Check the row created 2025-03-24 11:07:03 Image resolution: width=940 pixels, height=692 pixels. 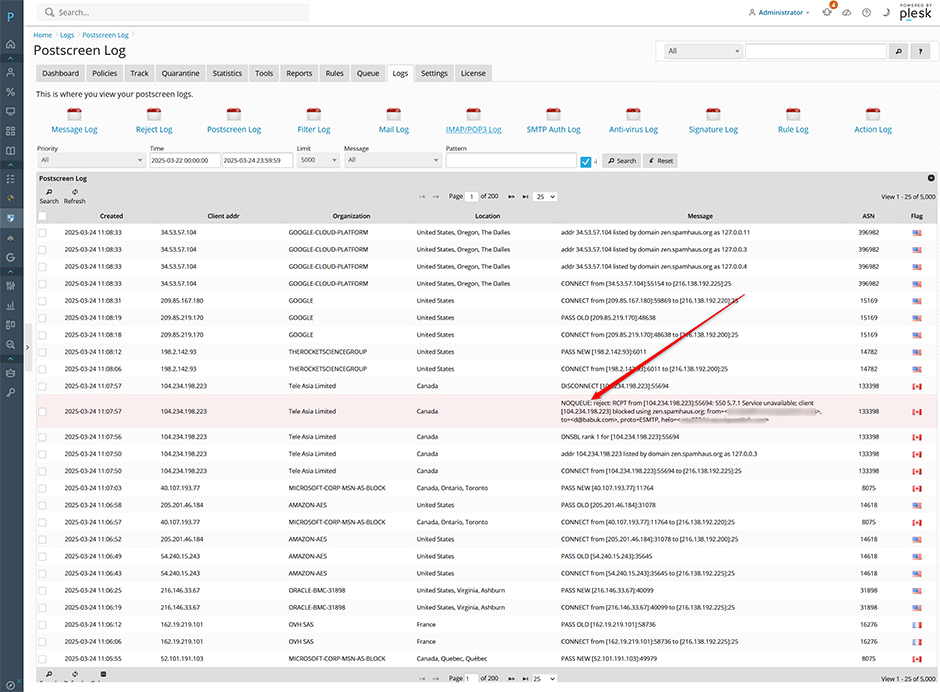point(42,488)
